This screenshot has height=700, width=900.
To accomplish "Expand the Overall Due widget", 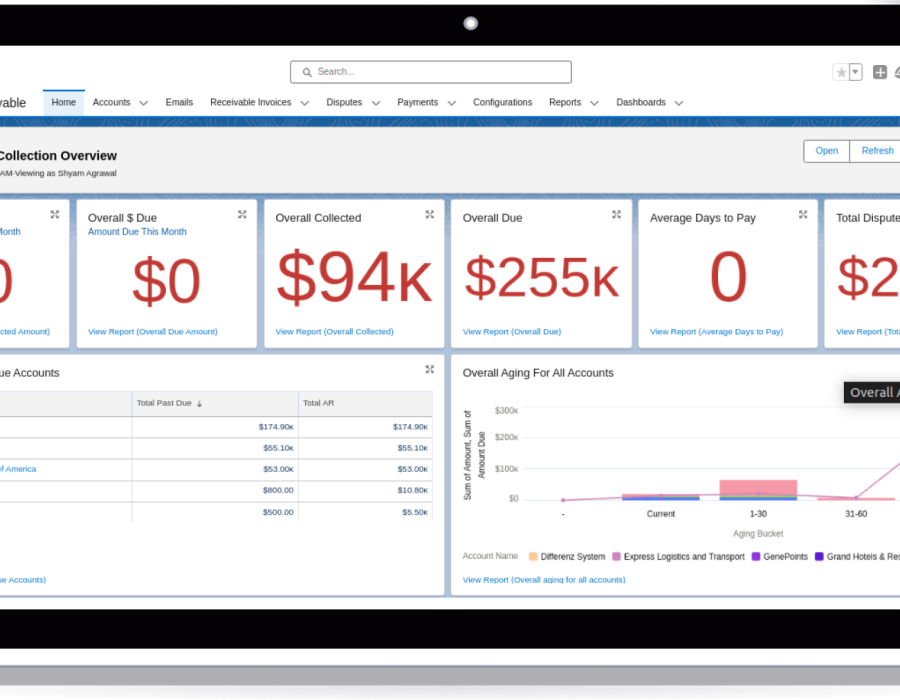I will [617, 214].
